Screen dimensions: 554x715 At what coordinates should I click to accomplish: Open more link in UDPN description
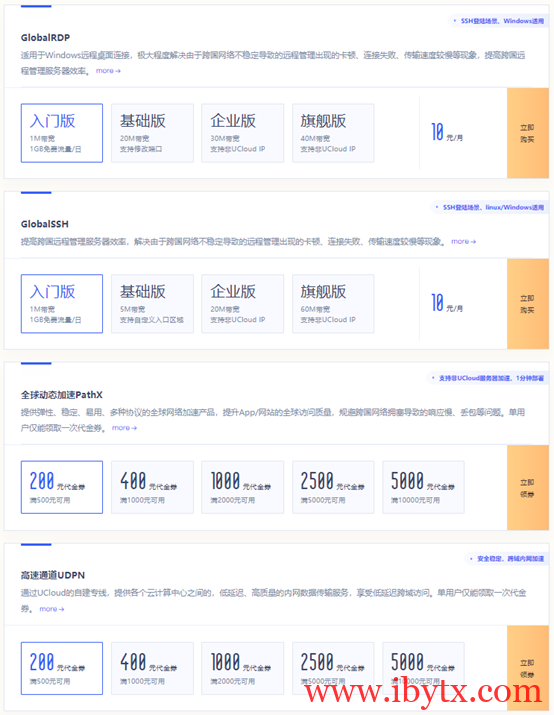(52, 609)
